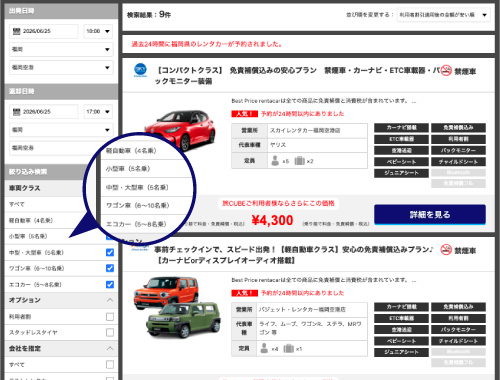Viewport: 500px width, 380px height.
Task: Click the 免責補償込み tag on the ヤリス card
Action: (x=458, y=128)
